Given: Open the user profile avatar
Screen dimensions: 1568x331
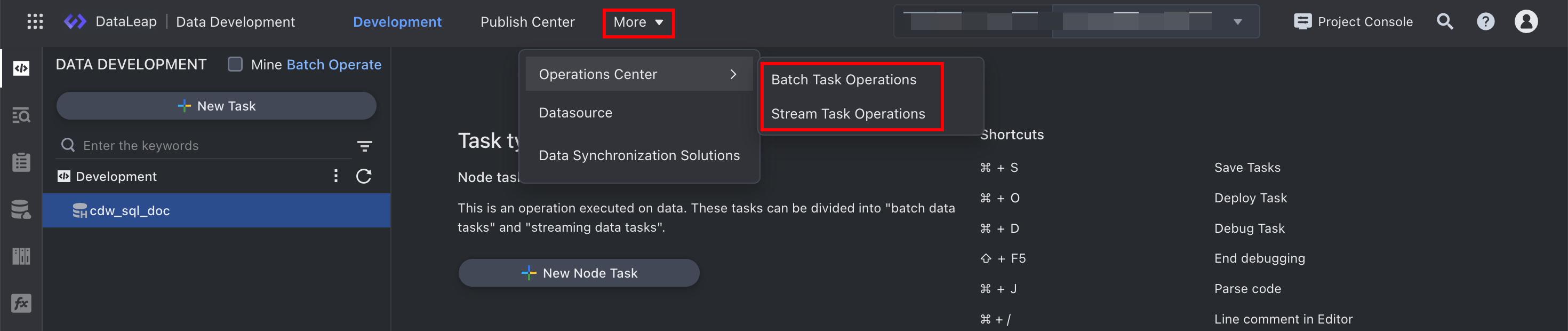Looking at the screenshot, I should pos(1525,22).
